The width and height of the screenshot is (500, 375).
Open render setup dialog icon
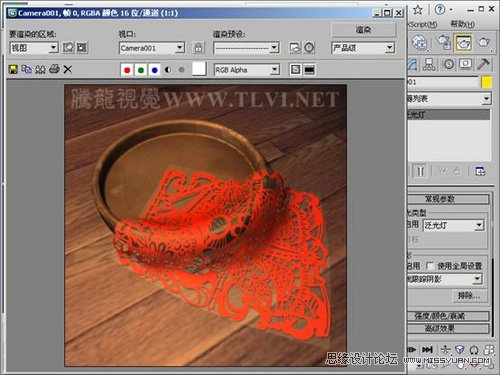point(295,48)
